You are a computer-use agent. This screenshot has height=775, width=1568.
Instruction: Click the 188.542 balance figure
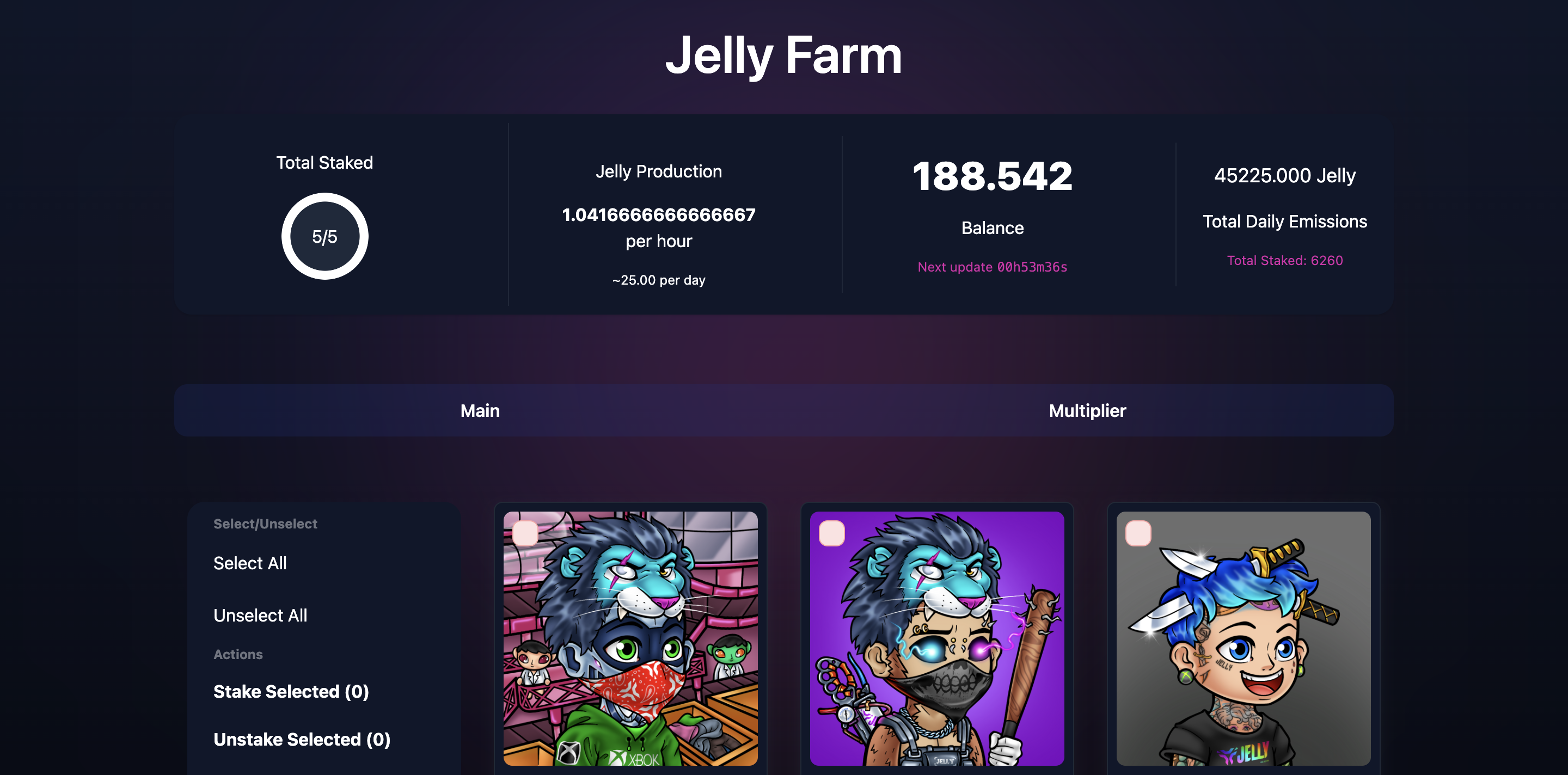[992, 176]
